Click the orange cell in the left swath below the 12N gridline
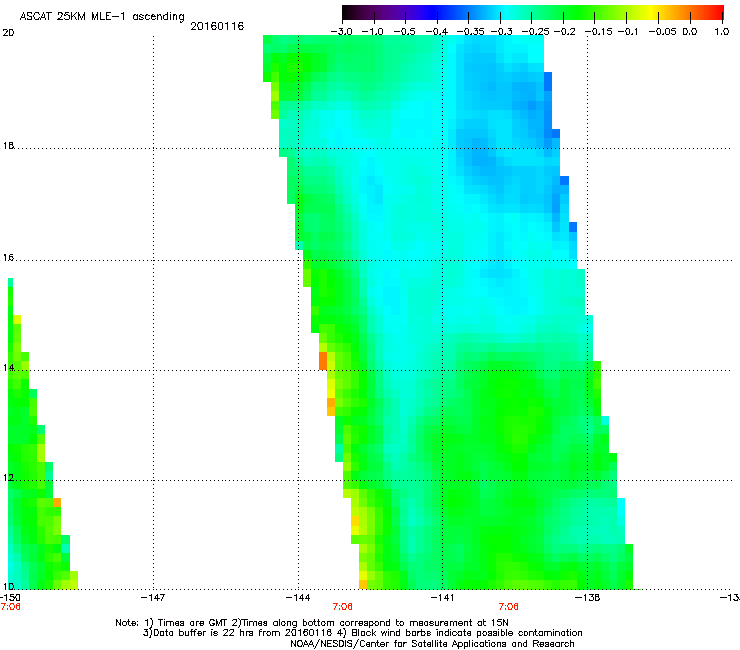This screenshot has height=650, width=740. coord(57,502)
